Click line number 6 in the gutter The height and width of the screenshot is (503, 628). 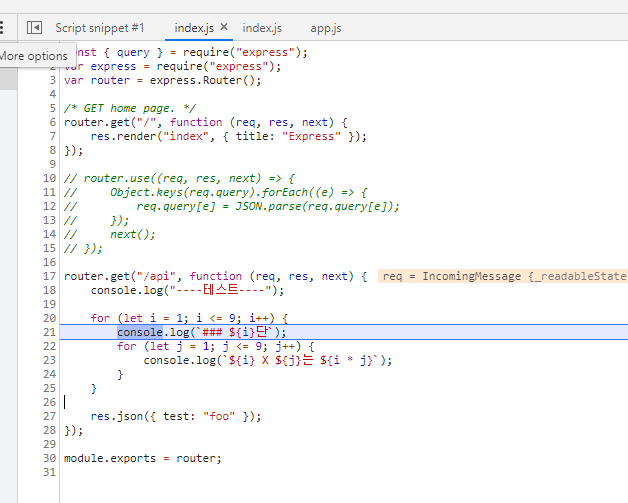(x=50, y=122)
